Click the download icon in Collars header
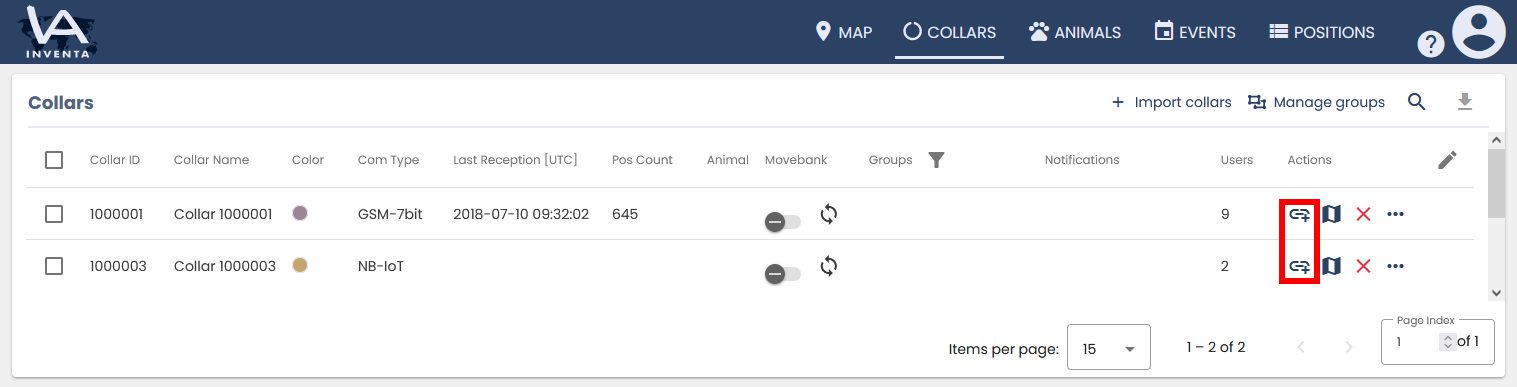This screenshot has width=1517, height=387. click(x=1465, y=102)
